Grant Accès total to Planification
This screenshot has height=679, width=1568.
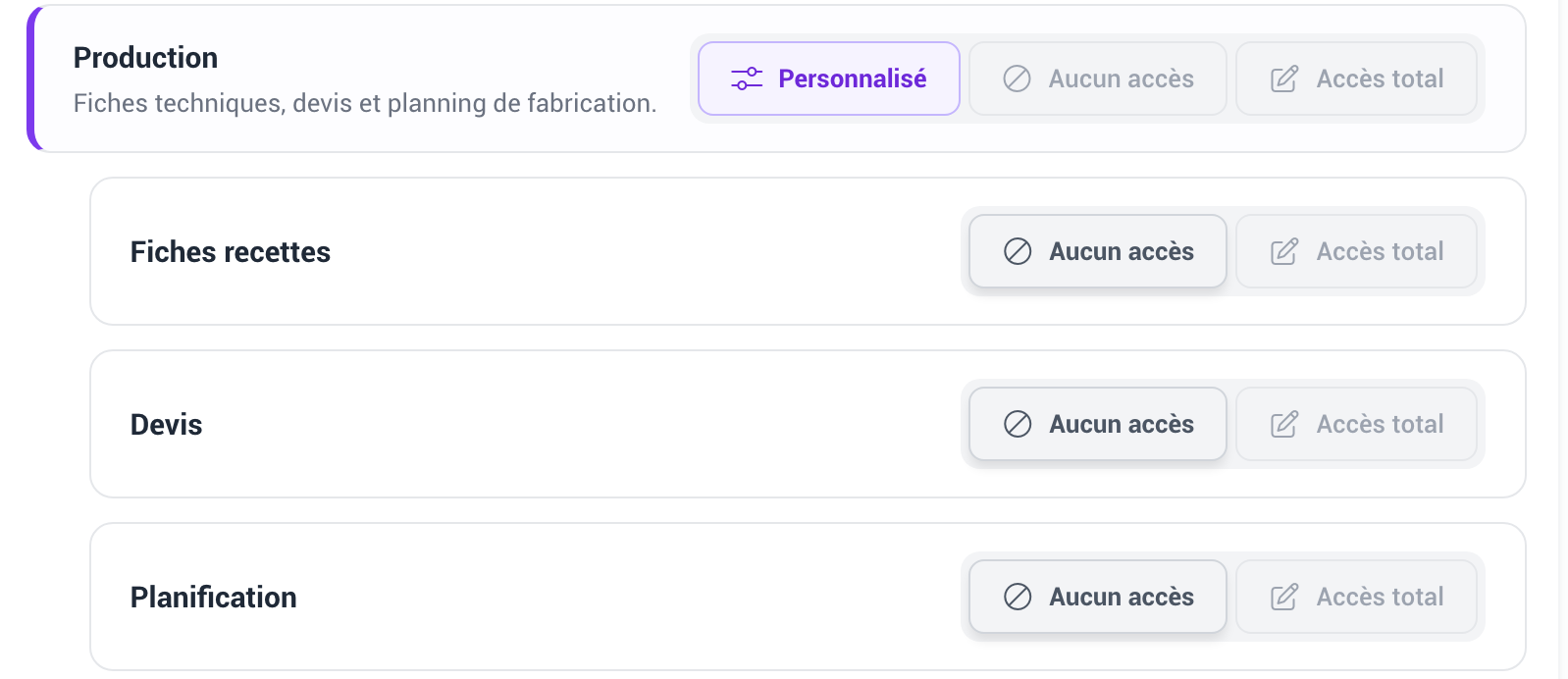pyautogui.click(x=1356, y=597)
